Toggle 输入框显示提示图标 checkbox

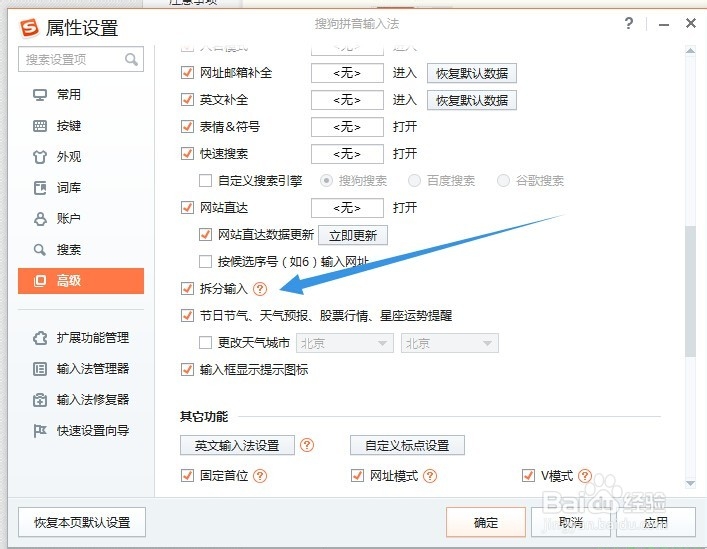click(x=187, y=370)
